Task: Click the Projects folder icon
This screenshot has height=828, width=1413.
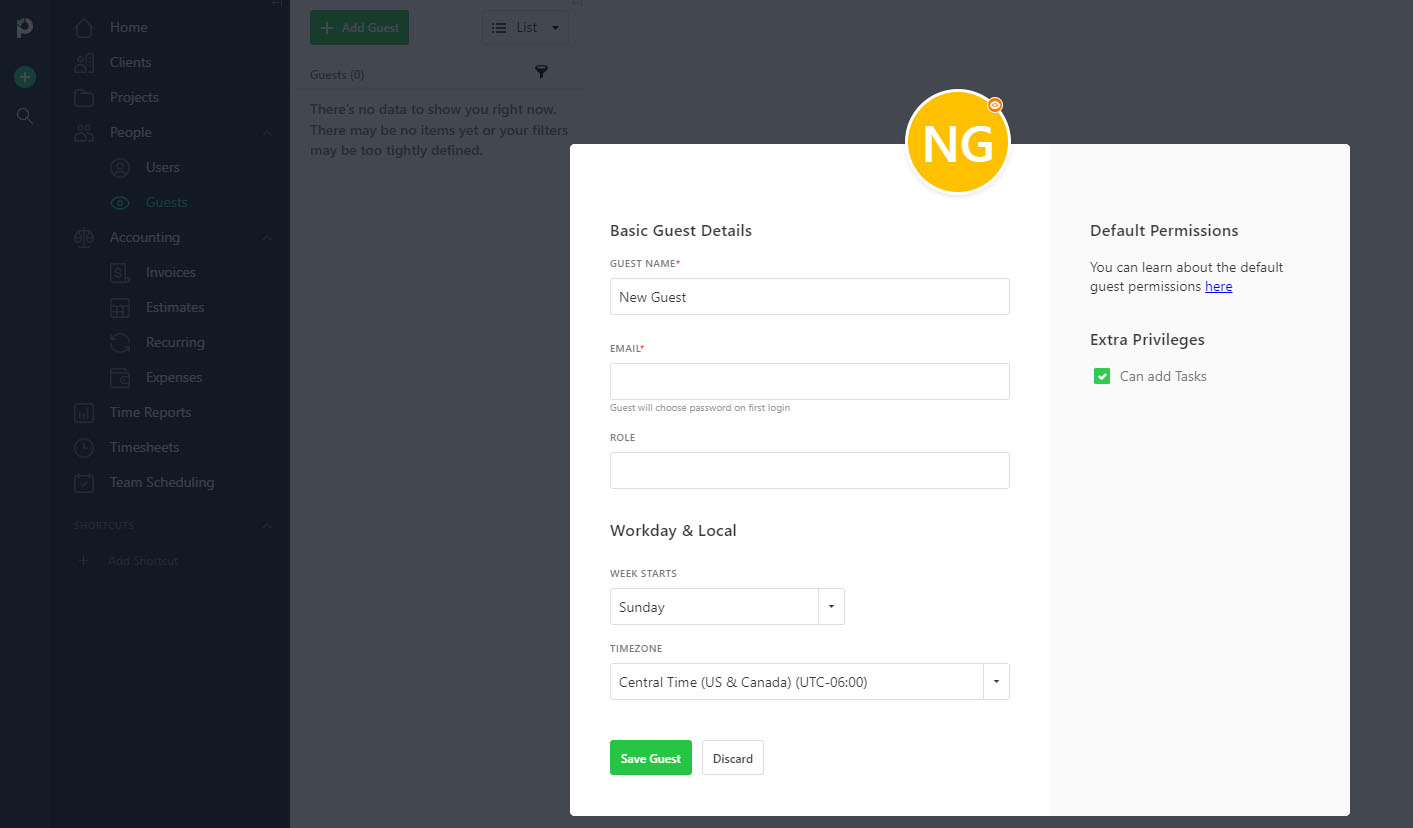Action: [84, 97]
